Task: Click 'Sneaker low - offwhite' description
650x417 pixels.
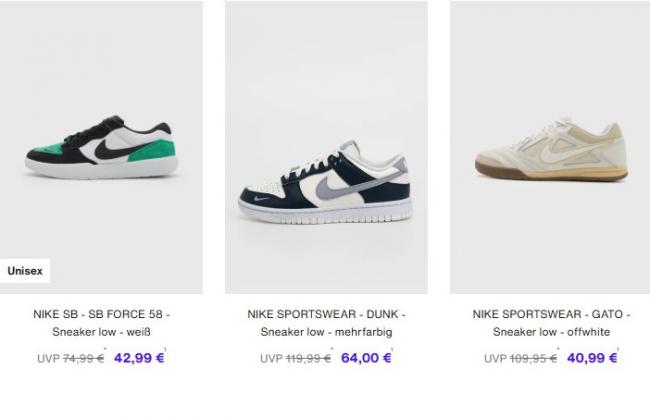Action: click(x=551, y=332)
